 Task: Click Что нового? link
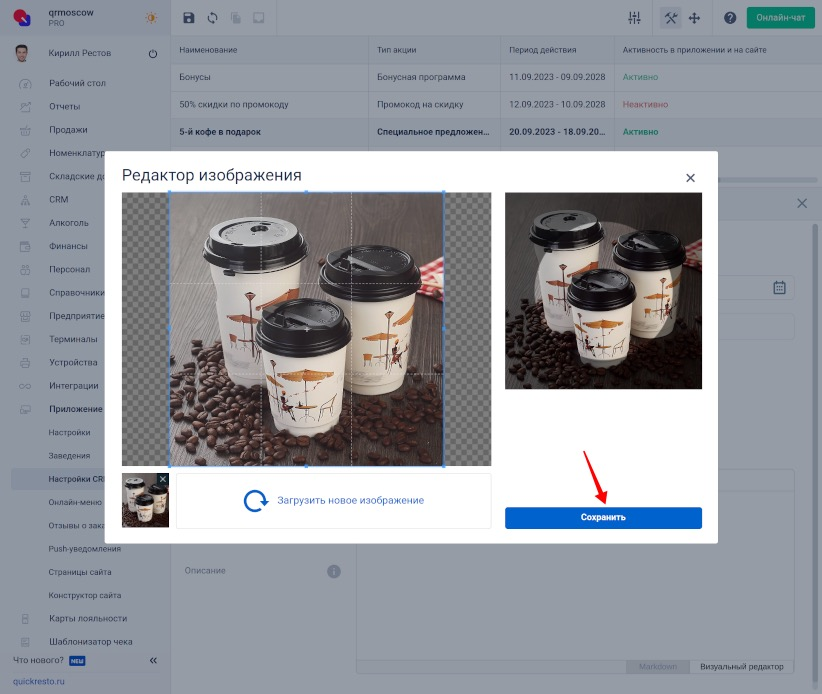point(38,660)
